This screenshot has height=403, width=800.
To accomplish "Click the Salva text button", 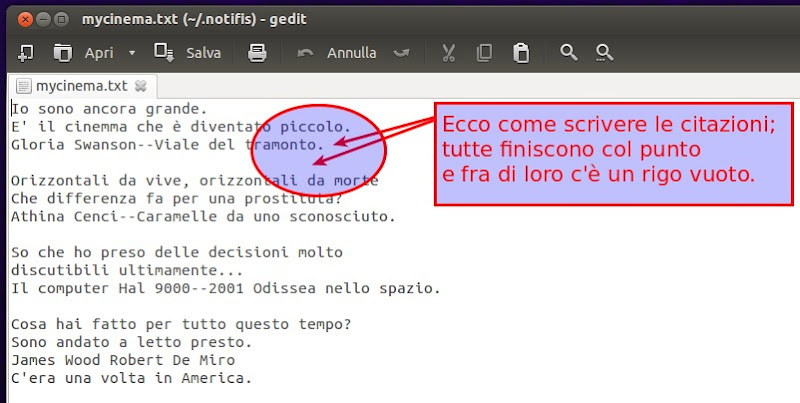I will tap(204, 53).
